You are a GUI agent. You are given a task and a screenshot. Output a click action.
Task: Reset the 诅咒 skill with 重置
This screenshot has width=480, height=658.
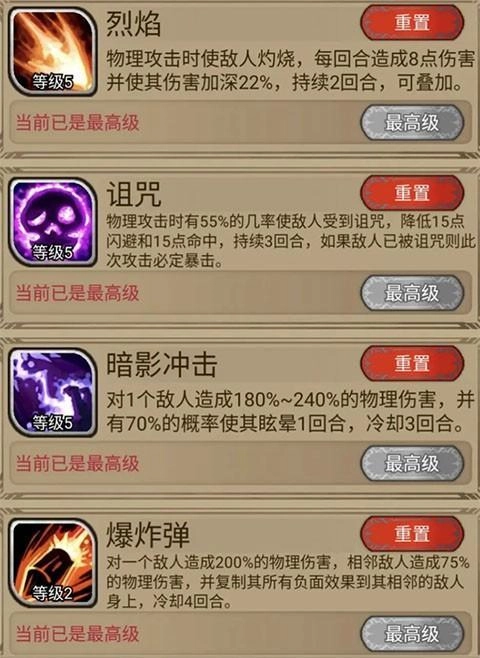[412, 193]
